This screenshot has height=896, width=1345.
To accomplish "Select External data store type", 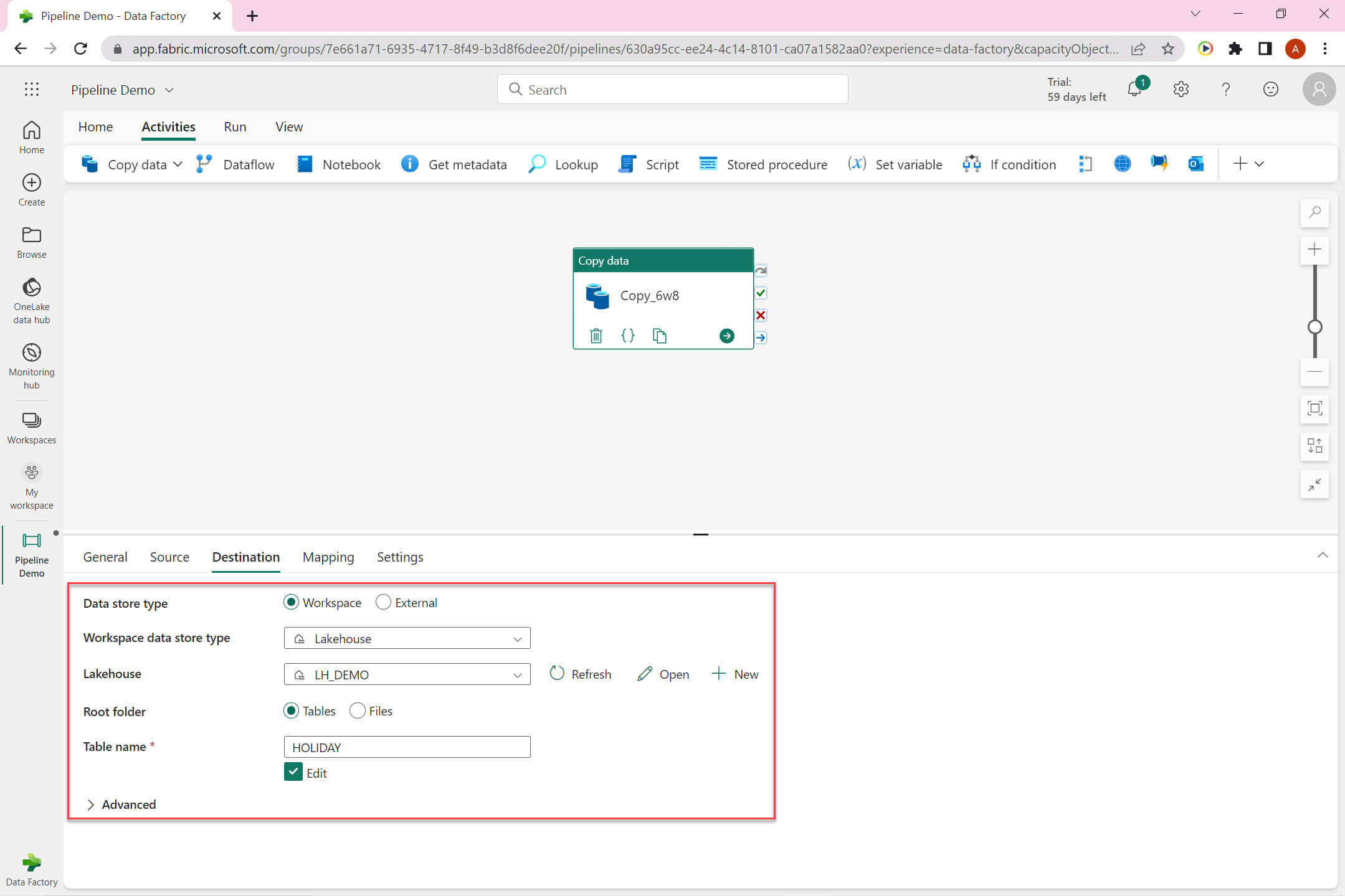I will (x=383, y=602).
